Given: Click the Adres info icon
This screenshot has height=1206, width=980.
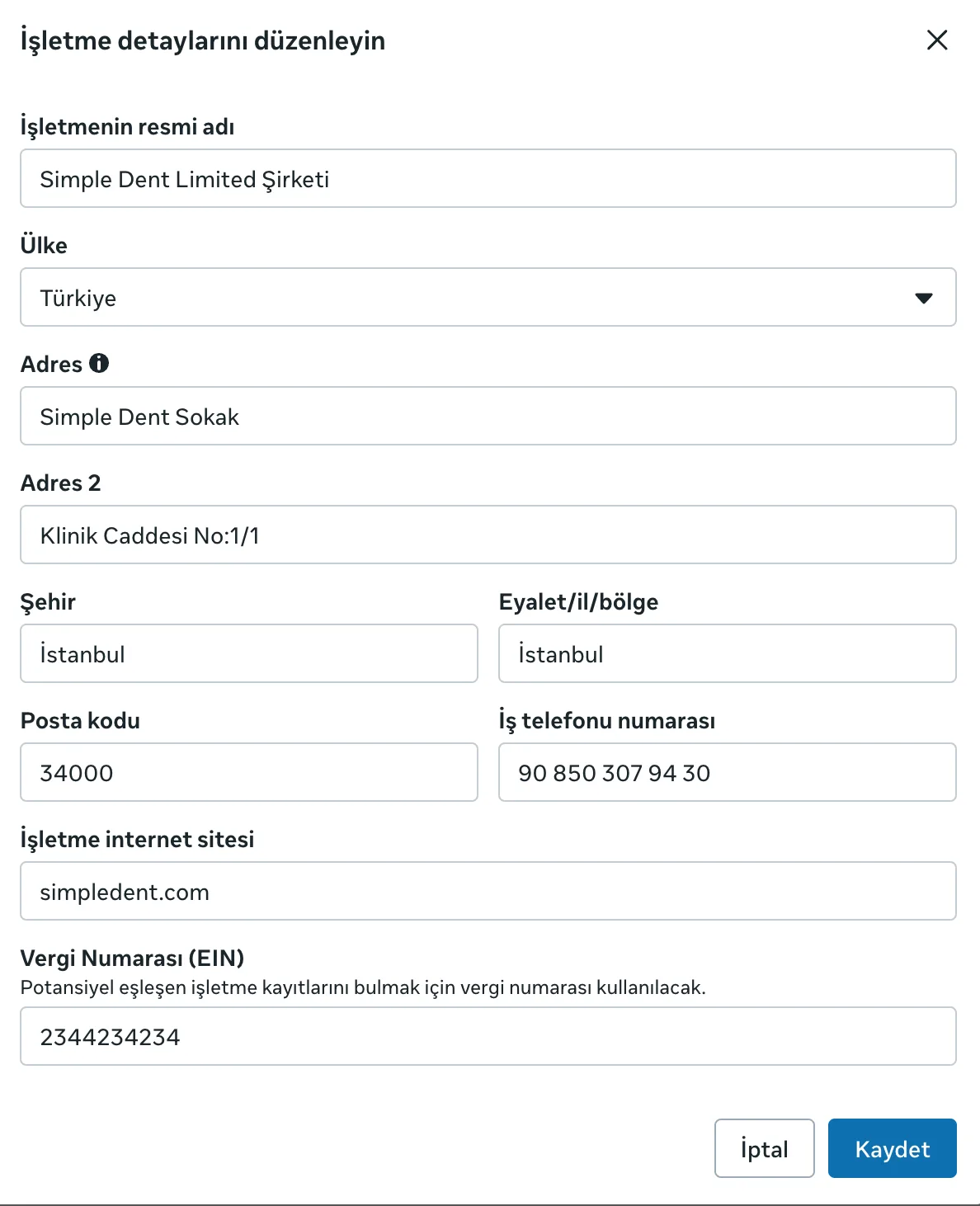Looking at the screenshot, I should tap(99, 363).
